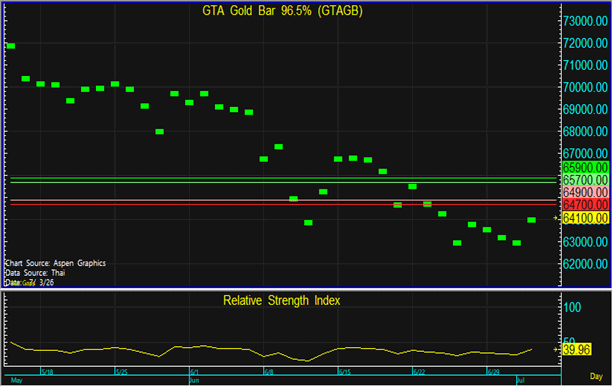Click the May month label
Screen dimensions: 613x387
click(16, 380)
